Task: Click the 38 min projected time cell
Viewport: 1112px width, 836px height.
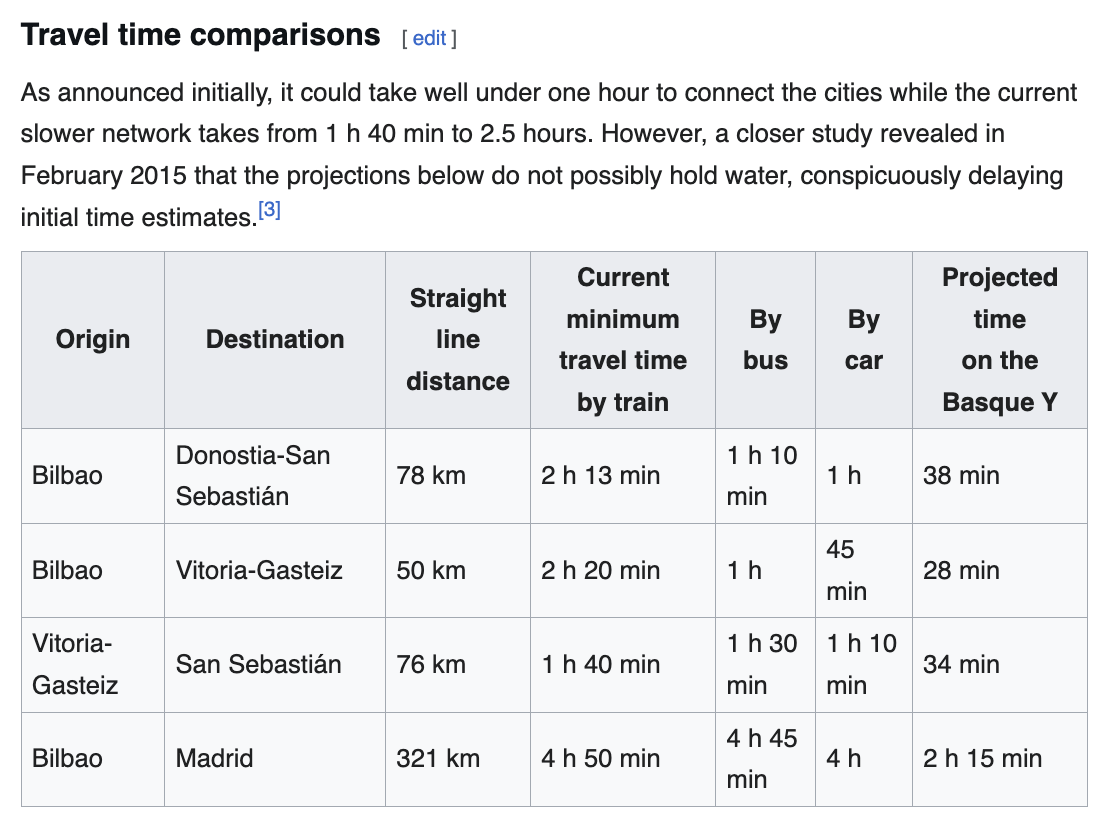Action: 961,476
